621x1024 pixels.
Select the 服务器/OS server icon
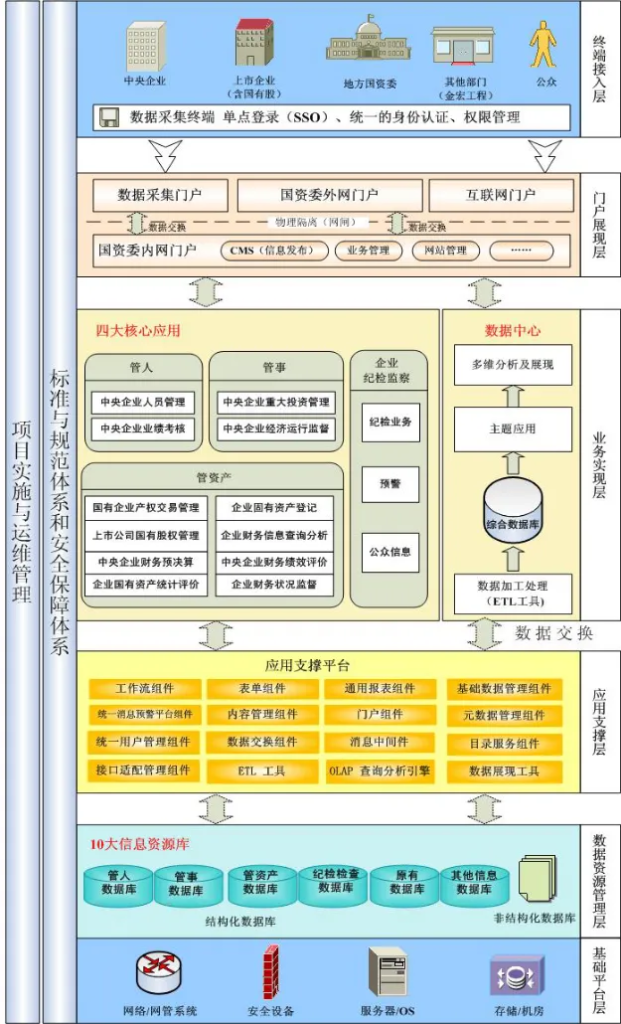(387, 970)
